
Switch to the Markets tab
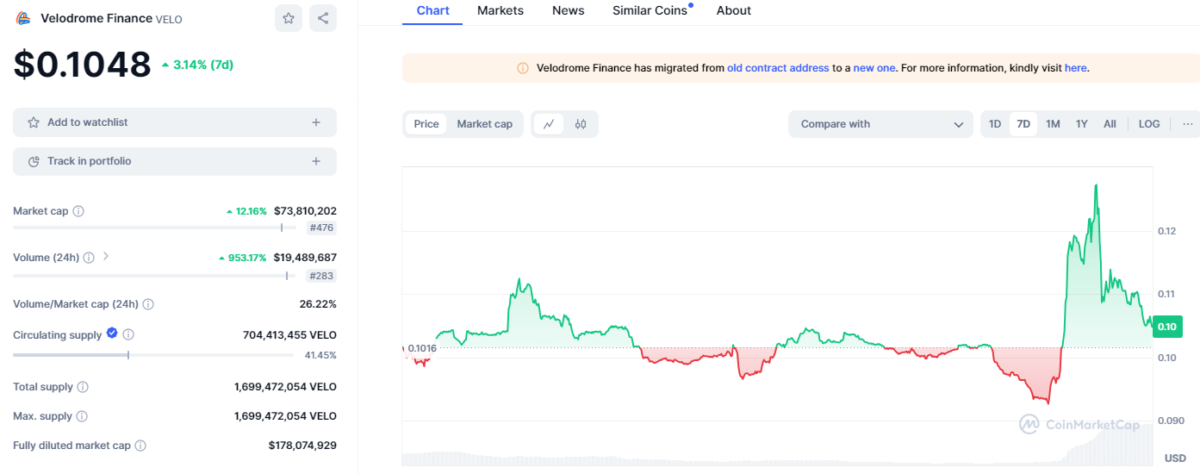500,11
